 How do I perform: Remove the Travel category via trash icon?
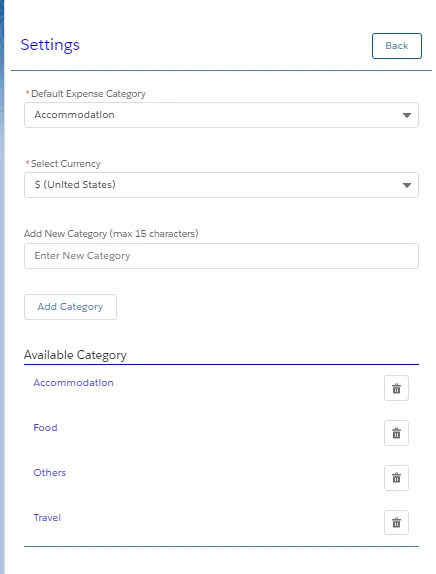coord(396,522)
